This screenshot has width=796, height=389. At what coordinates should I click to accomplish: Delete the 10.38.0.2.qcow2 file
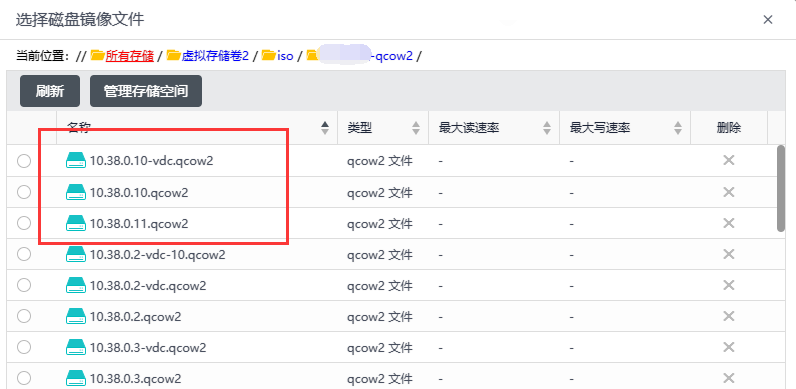tap(728, 316)
